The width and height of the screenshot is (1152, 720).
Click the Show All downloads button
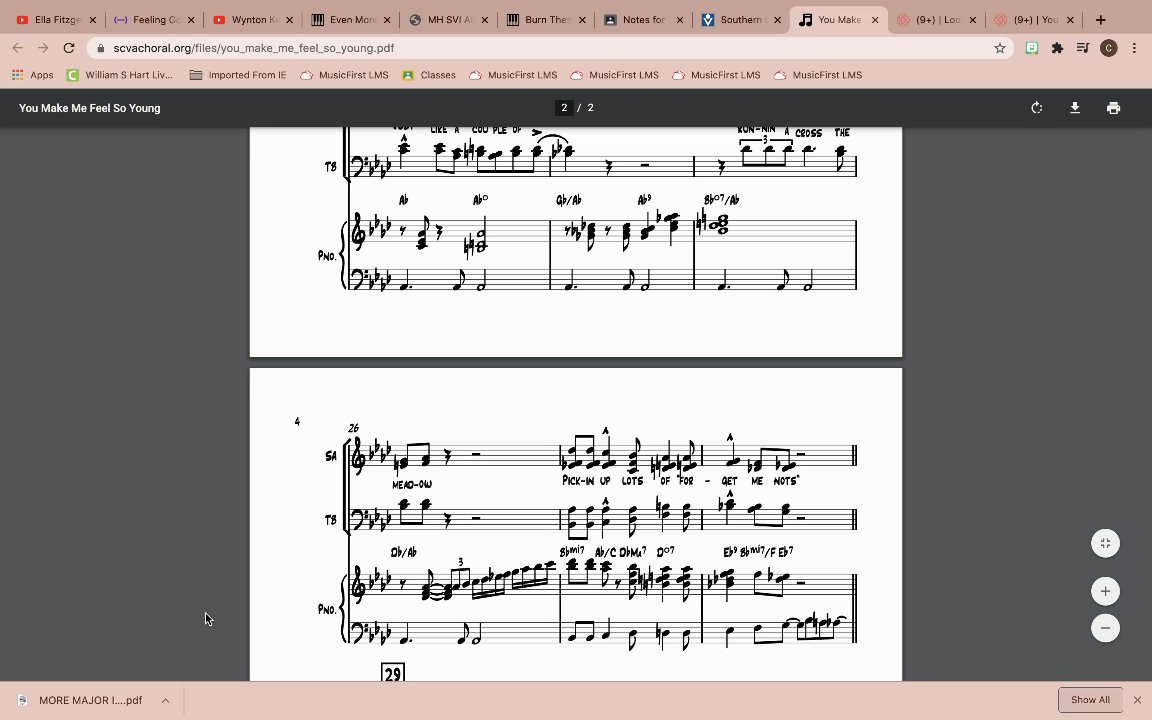pyautogui.click(x=1090, y=699)
